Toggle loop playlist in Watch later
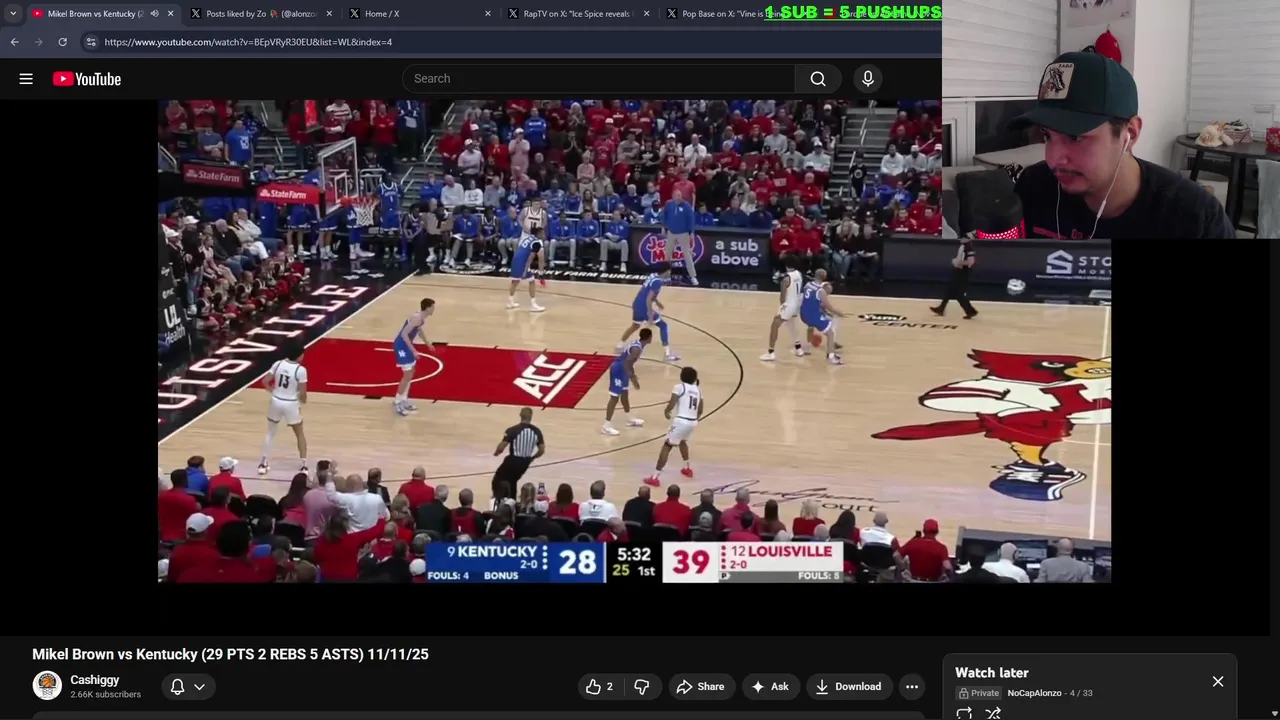This screenshot has width=1280, height=720. (x=964, y=713)
